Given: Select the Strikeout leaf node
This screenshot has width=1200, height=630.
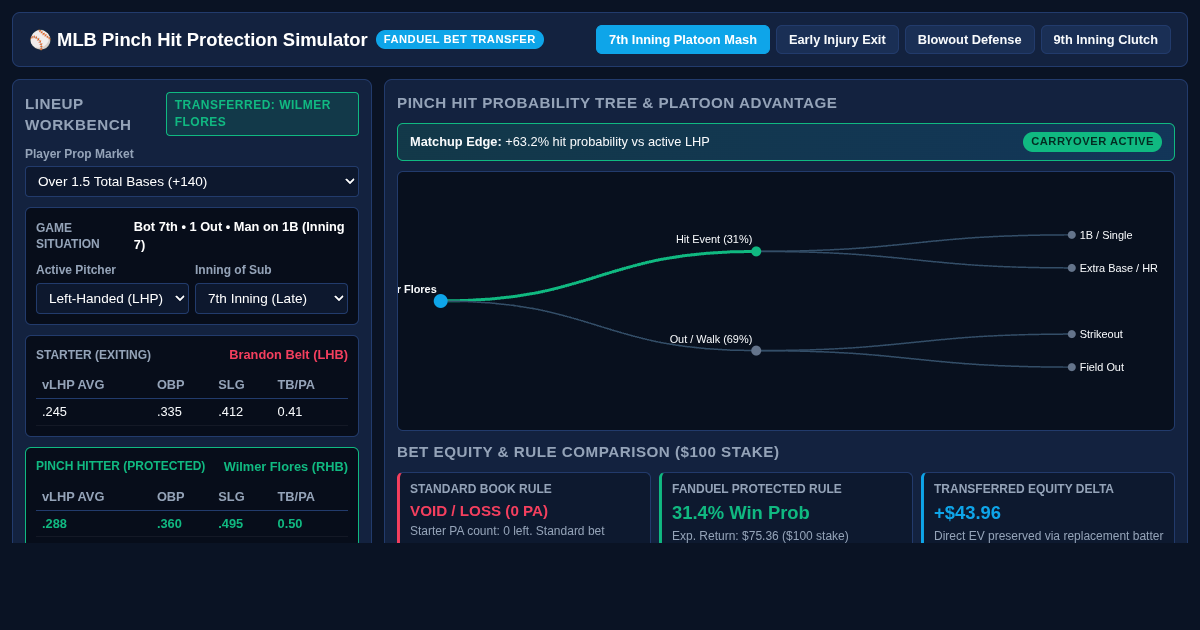Looking at the screenshot, I should tap(1072, 334).
